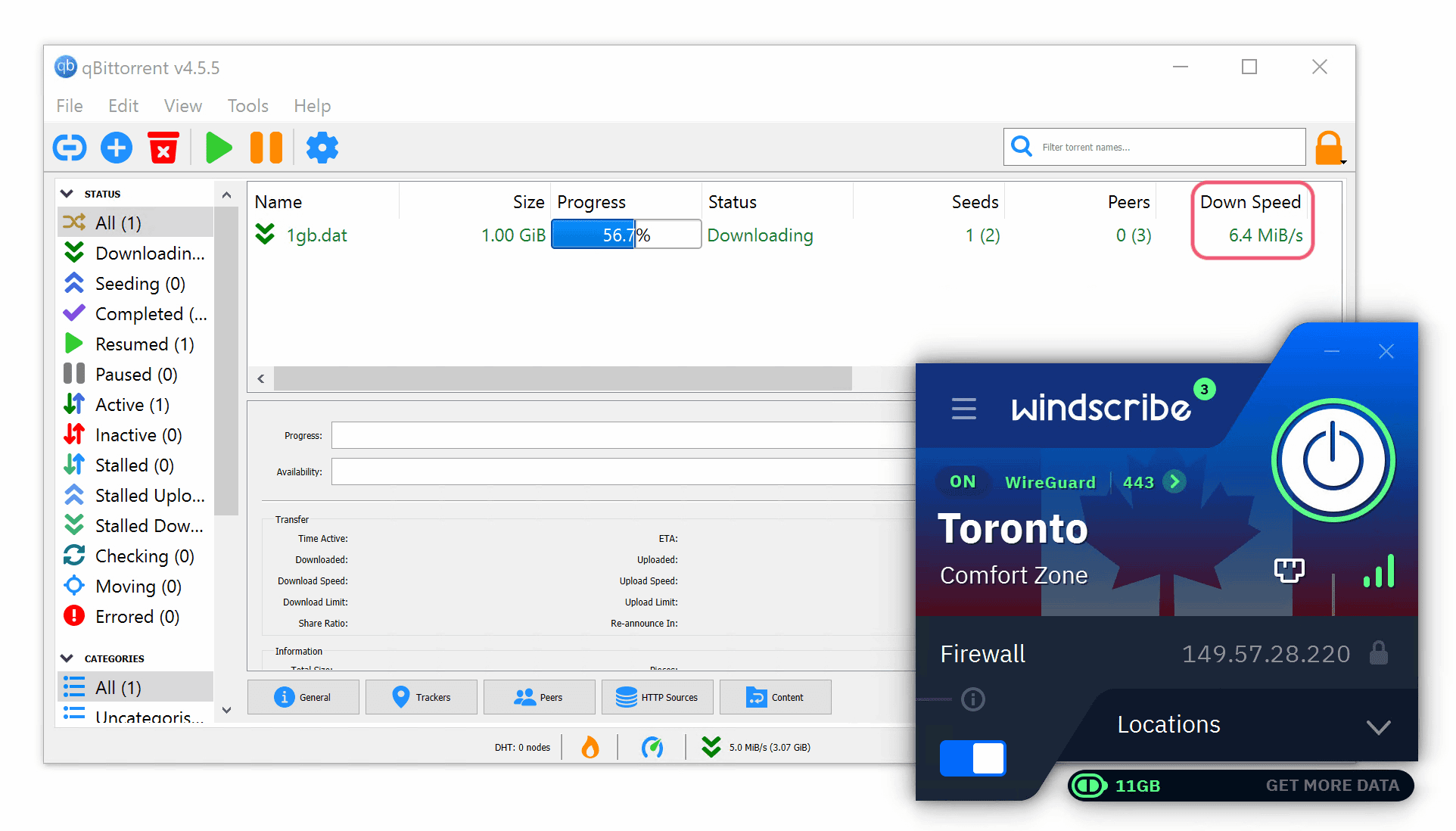Switch to the General tab
1456x831 pixels.
click(303, 697)
